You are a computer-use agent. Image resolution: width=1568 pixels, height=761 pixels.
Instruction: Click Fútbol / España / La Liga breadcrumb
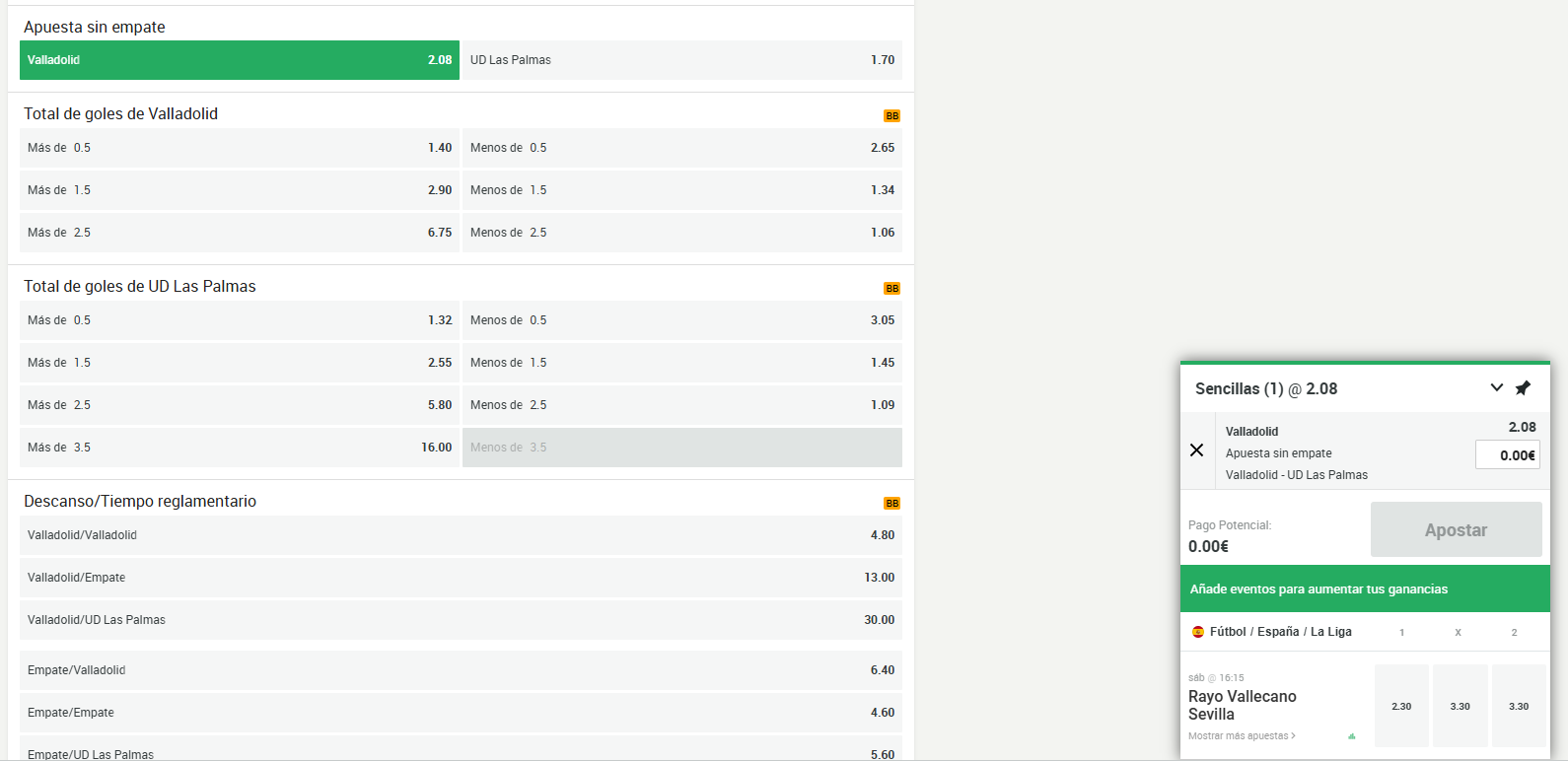click(1281, 632)
